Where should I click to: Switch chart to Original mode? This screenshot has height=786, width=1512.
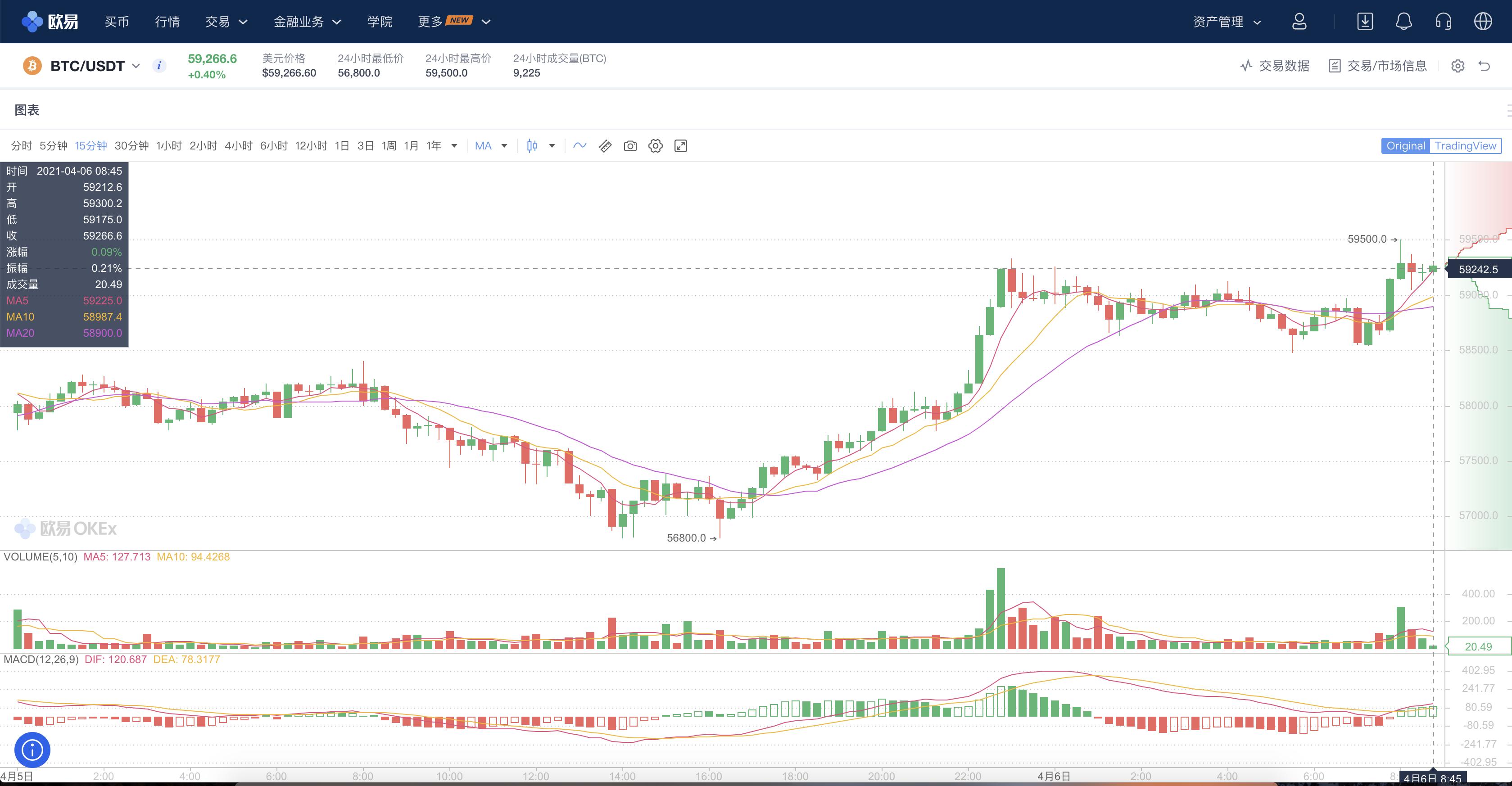click(1405, 146)
